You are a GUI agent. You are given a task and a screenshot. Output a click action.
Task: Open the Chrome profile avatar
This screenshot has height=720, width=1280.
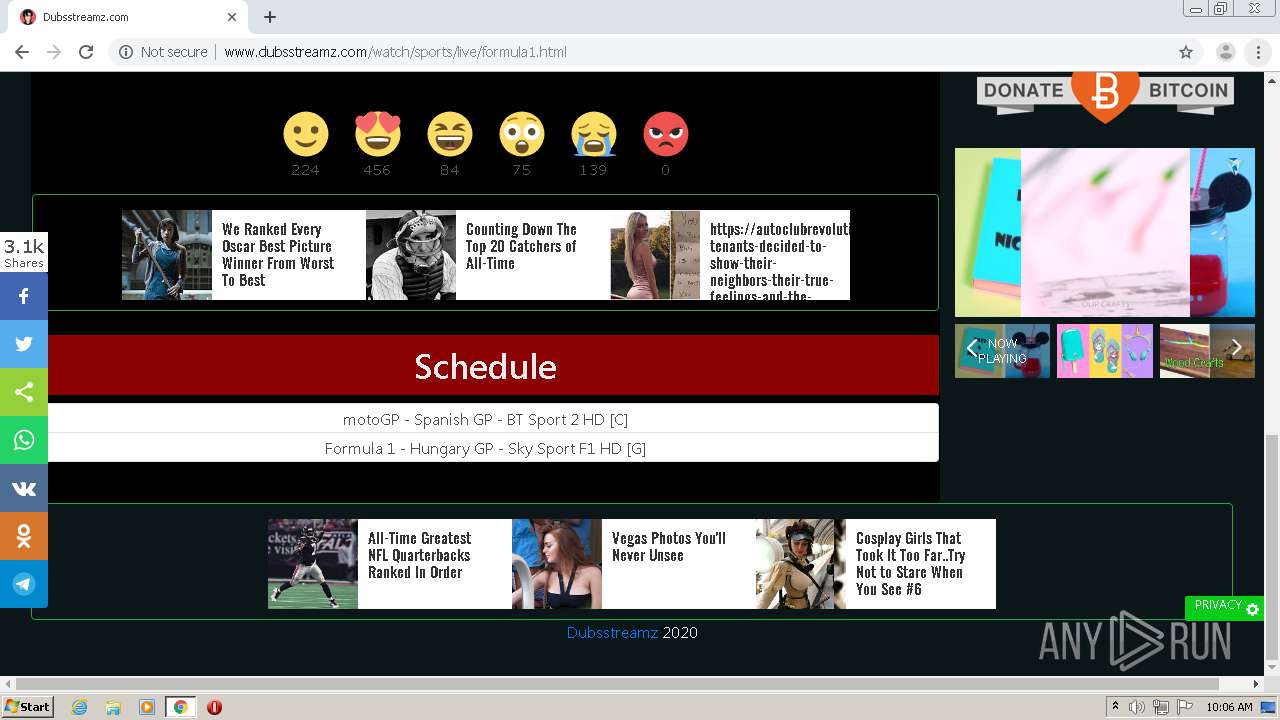click(x=1225, y=52)
